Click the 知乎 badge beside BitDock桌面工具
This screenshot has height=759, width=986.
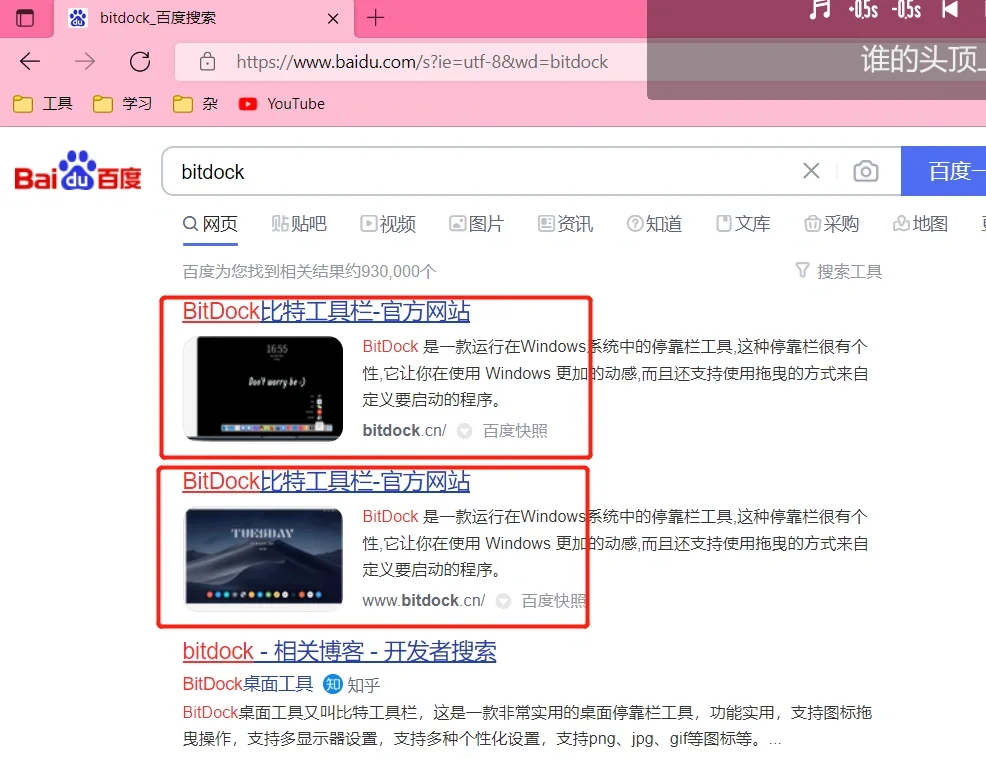(x=332, y=684)
